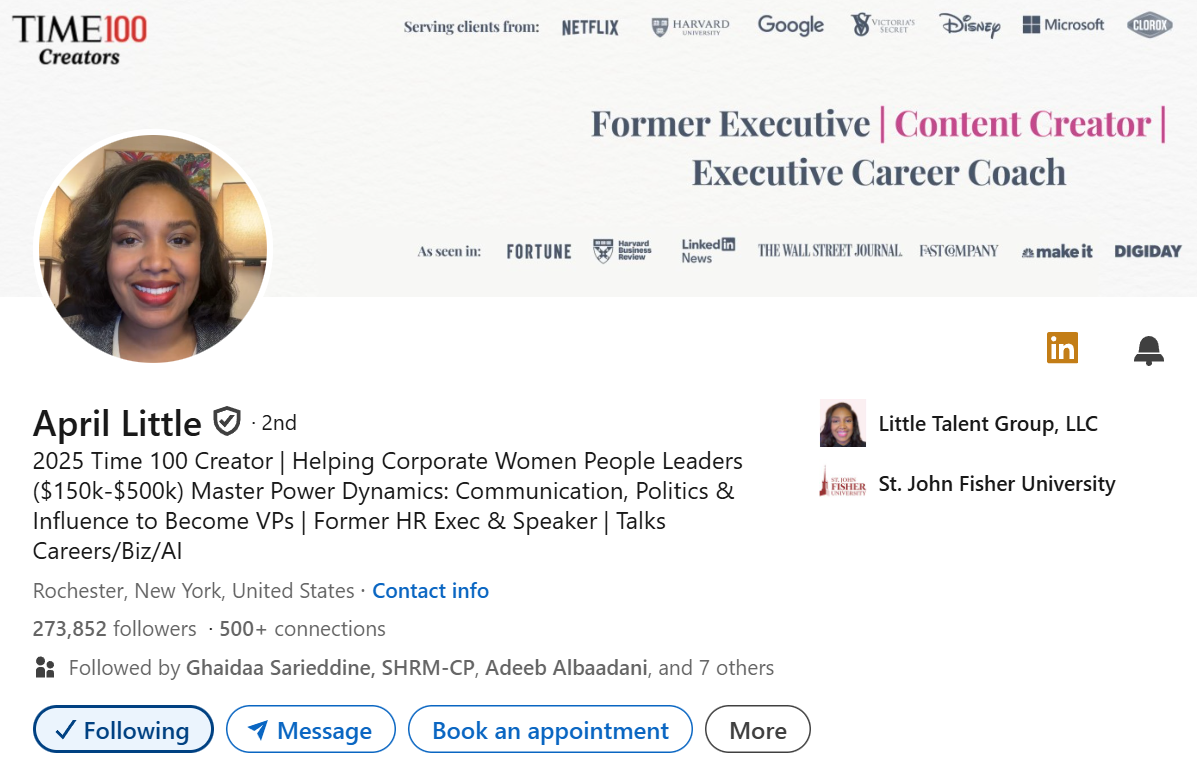Toggle Following to unfollow April Little
This screenshot has width=1197, height=781.
tap(123, 730)
